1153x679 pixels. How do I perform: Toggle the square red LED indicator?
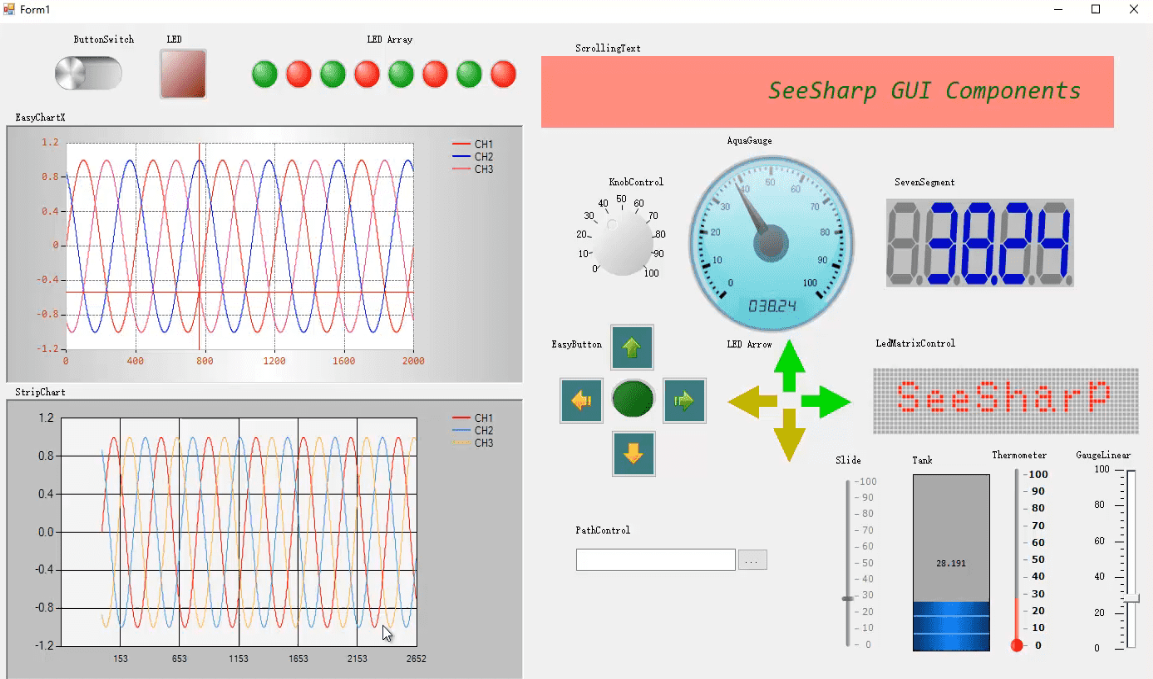click(x=183, y=74)
